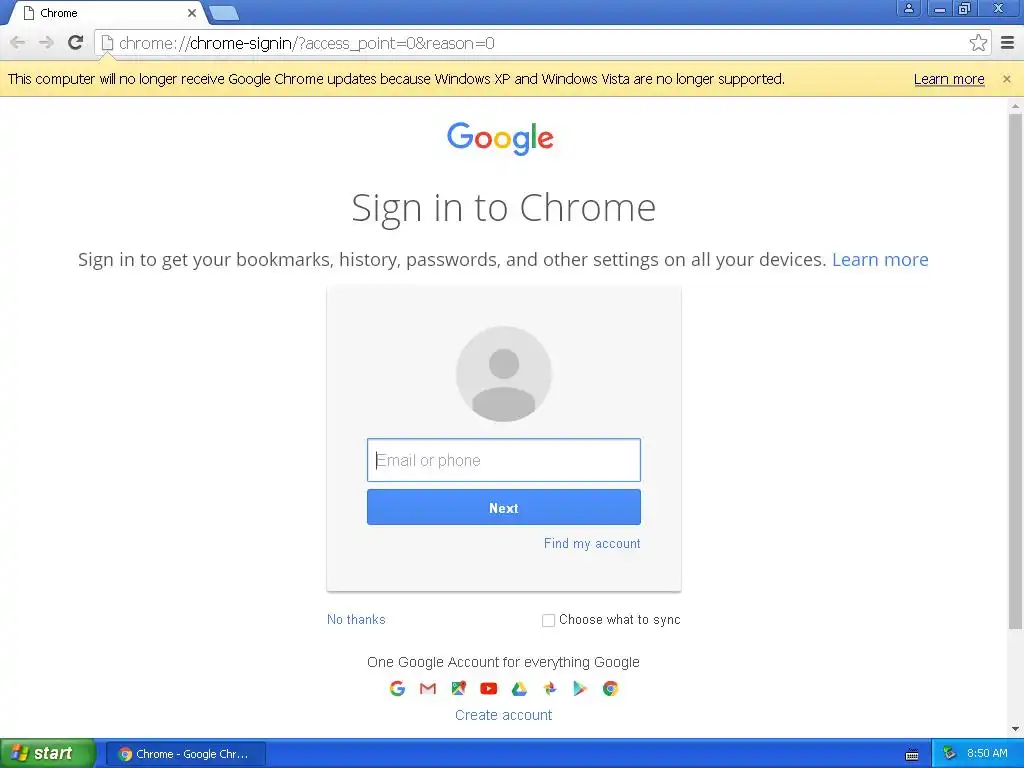Click the gray profile avatar picture

click(x=504, y=374)
